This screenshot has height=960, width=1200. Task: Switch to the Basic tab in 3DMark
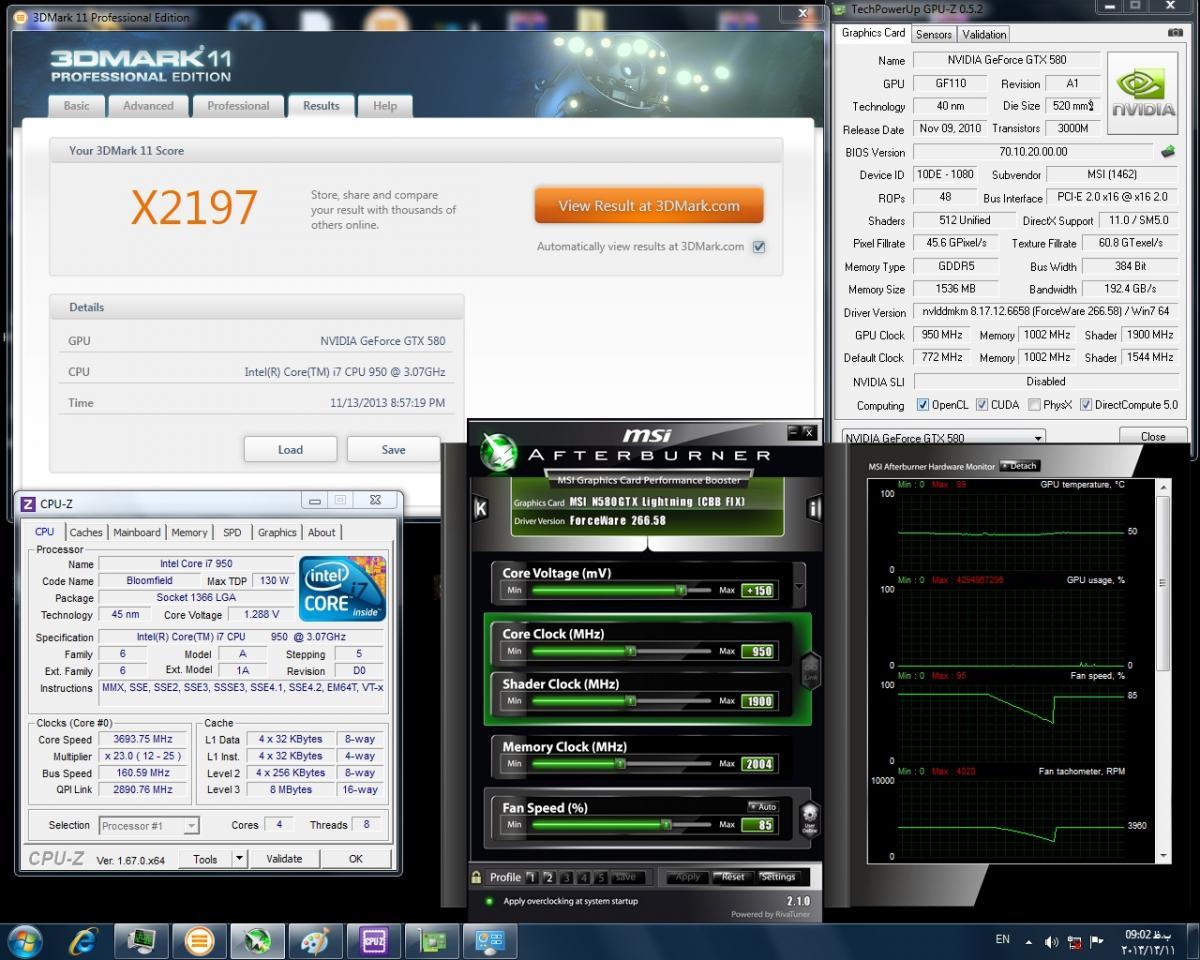[x=77, y=106]
